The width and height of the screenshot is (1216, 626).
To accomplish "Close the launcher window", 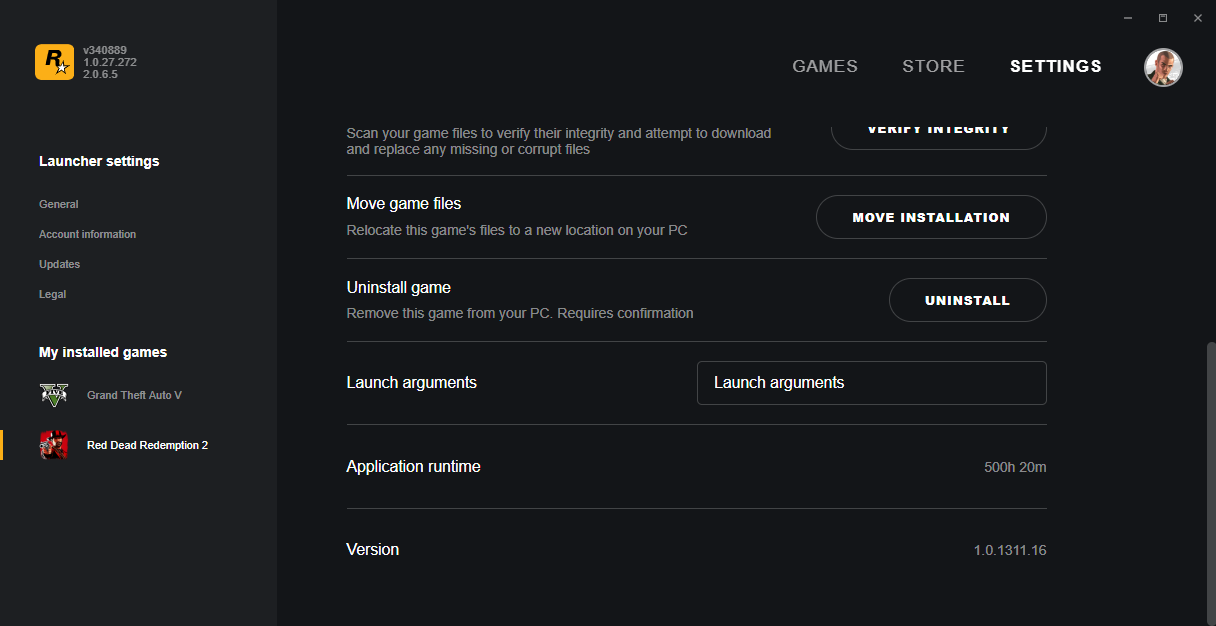I will pyautogui.click(x=1197, y=18).
